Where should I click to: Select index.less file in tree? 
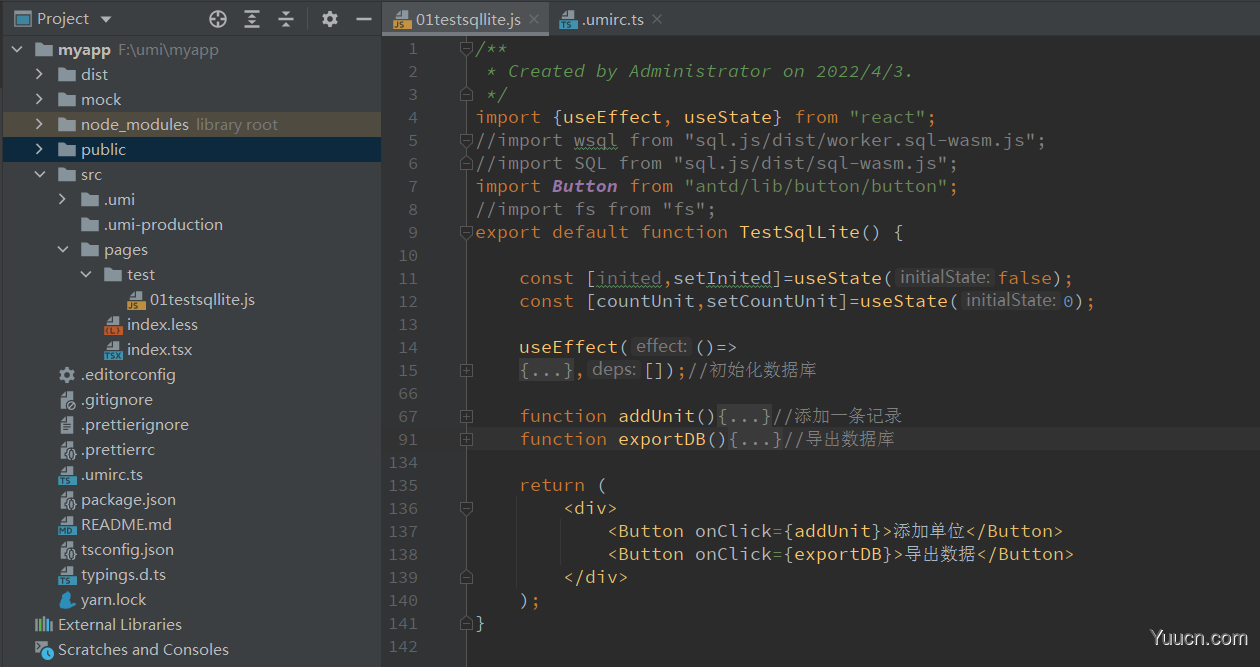tap(162, 325)
